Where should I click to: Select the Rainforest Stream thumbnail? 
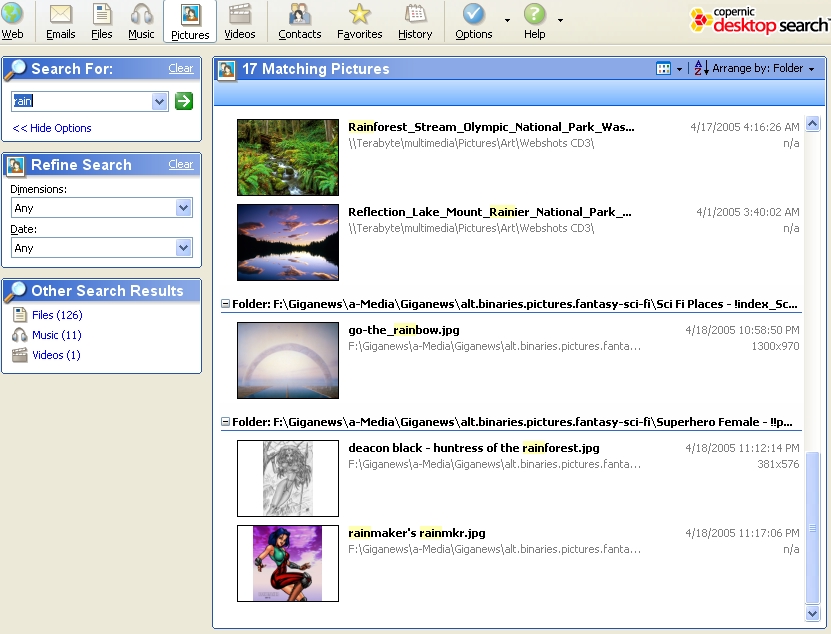(x=288, y=157)
